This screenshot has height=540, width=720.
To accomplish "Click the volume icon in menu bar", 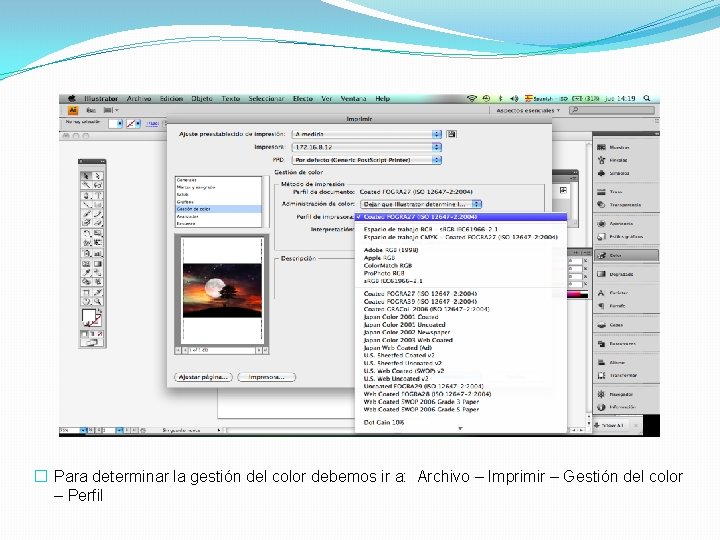I will pos(514,98).
